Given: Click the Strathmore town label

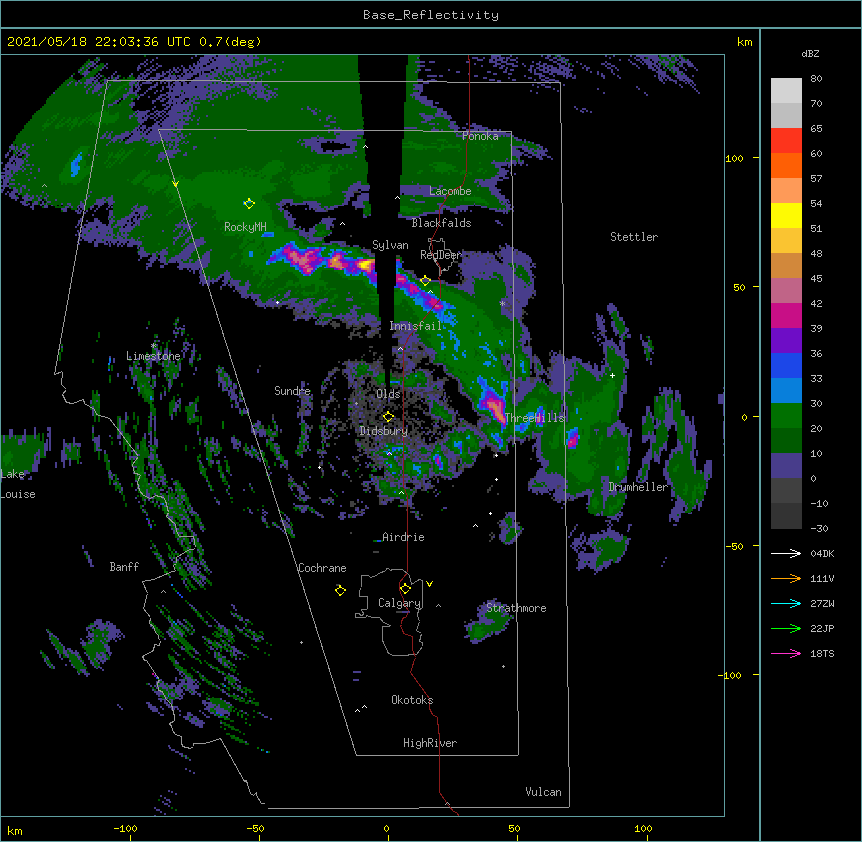Looking at the screenshot, I should coord(516,608).
